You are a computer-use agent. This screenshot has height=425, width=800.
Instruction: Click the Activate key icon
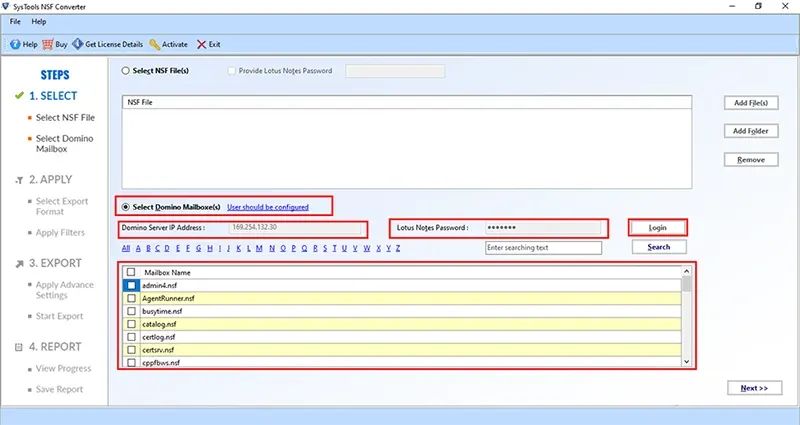pyautogui.click(x=154, y=44)
